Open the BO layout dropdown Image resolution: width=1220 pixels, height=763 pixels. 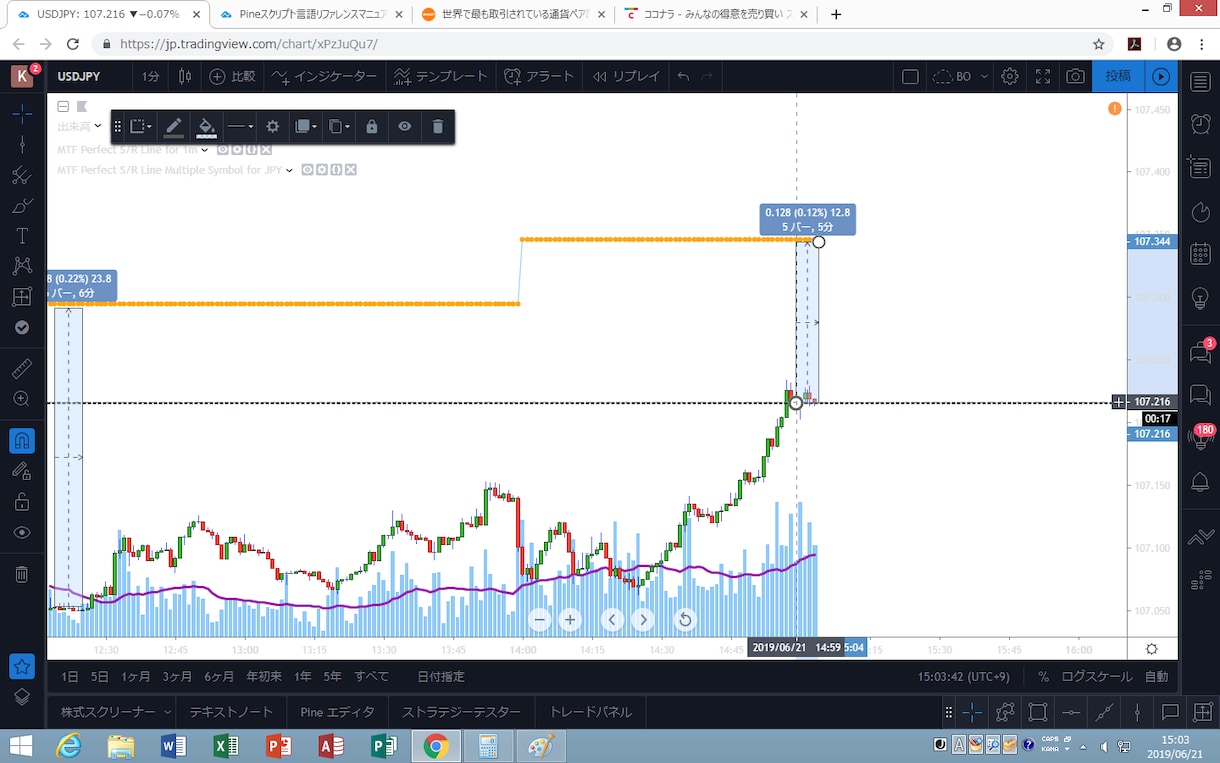(x=961, y=76)
